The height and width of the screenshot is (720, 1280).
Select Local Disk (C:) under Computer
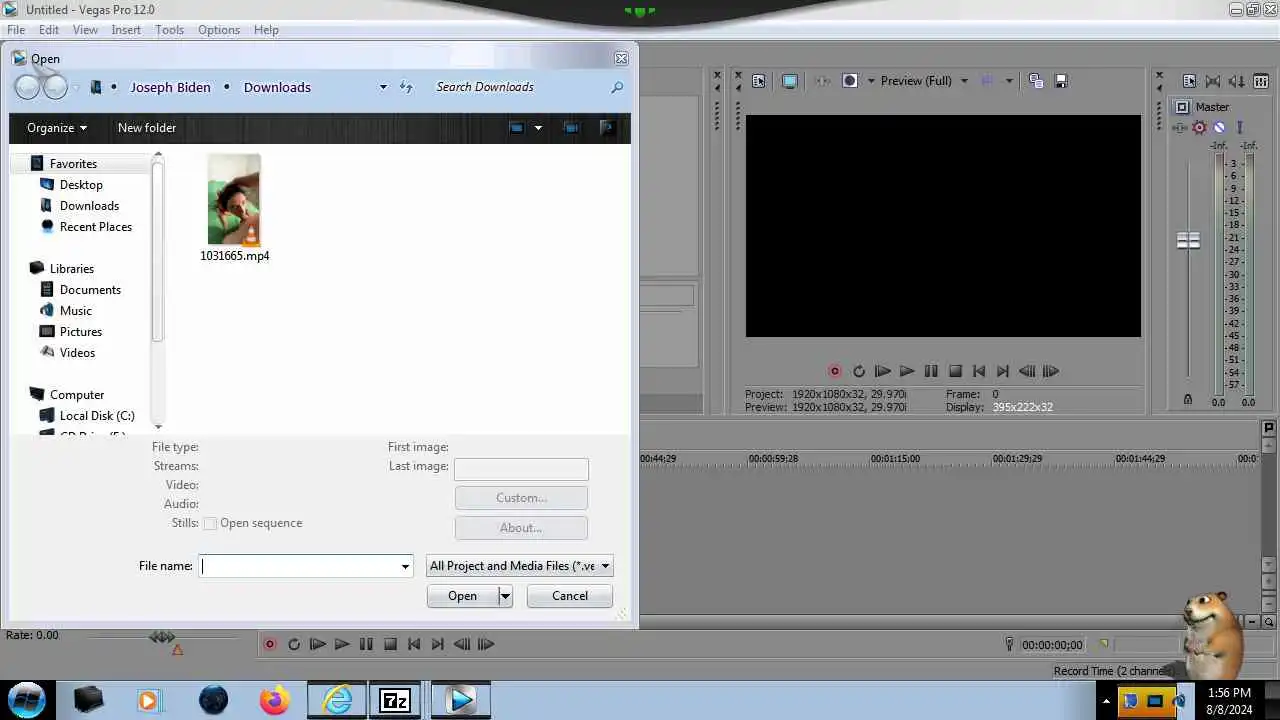click(96, 416)
